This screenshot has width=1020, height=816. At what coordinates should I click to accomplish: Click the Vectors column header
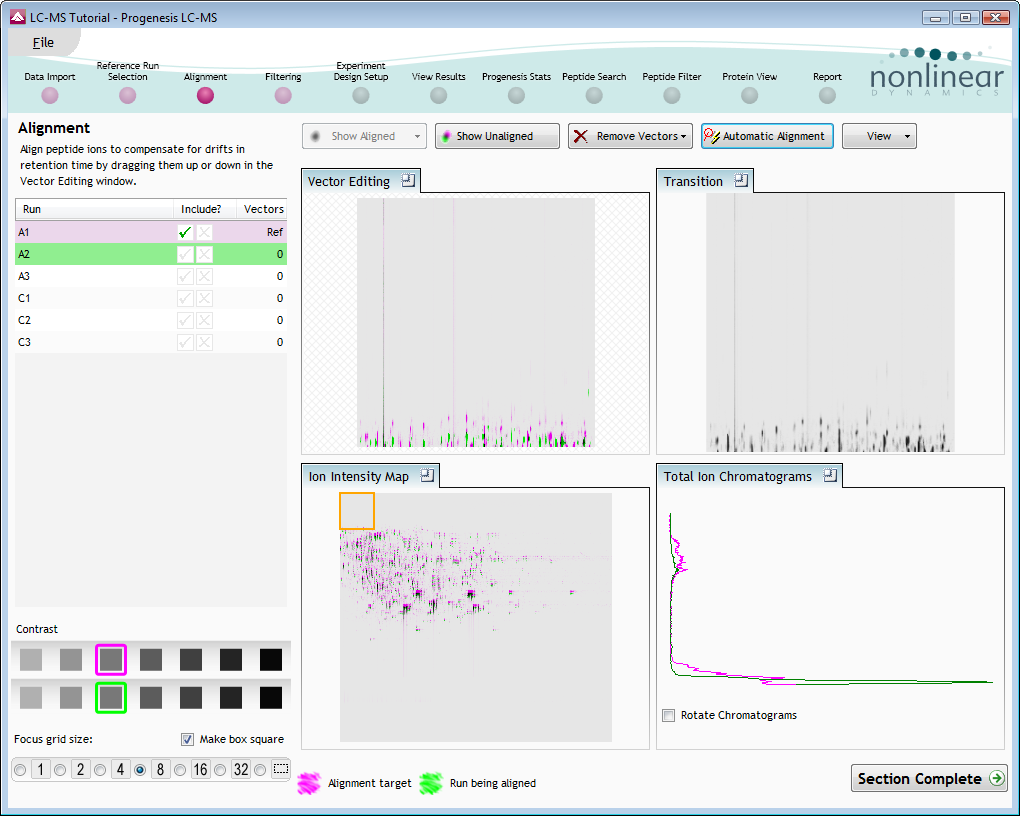click(x=262, y=209)
